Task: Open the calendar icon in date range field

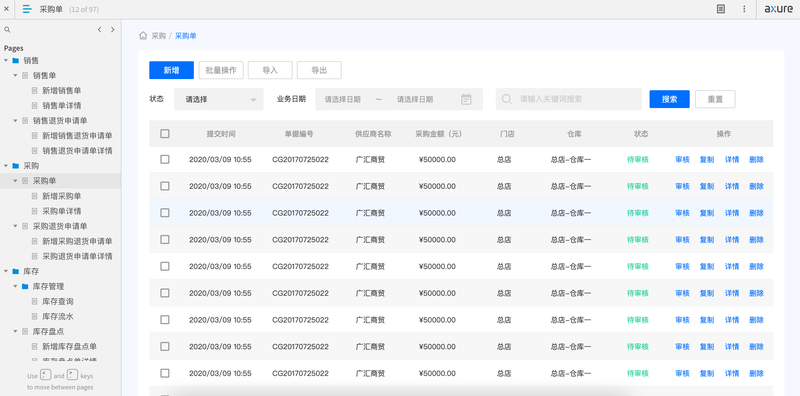Action: [466, 99]
